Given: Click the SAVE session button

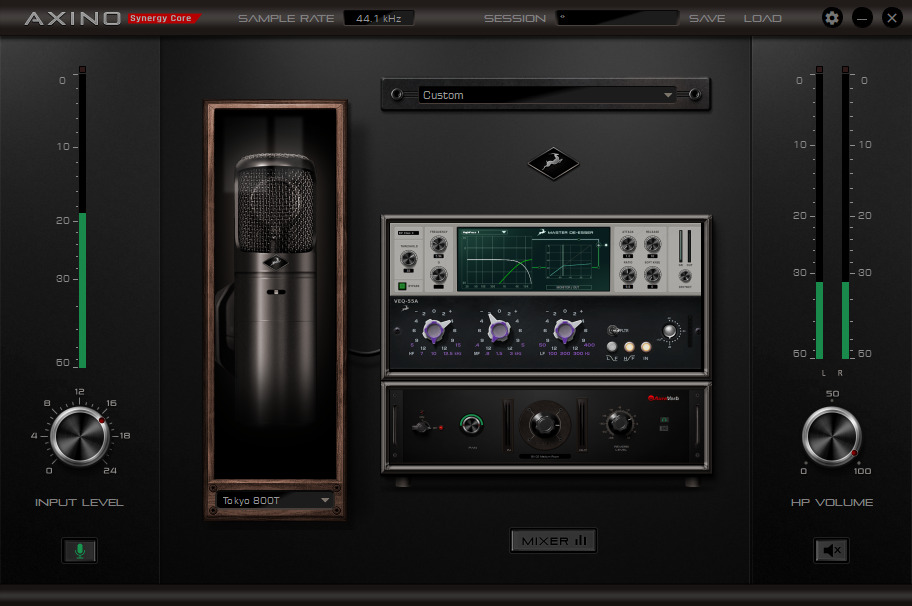Looking at the screenshot, I should coord(707,19).
